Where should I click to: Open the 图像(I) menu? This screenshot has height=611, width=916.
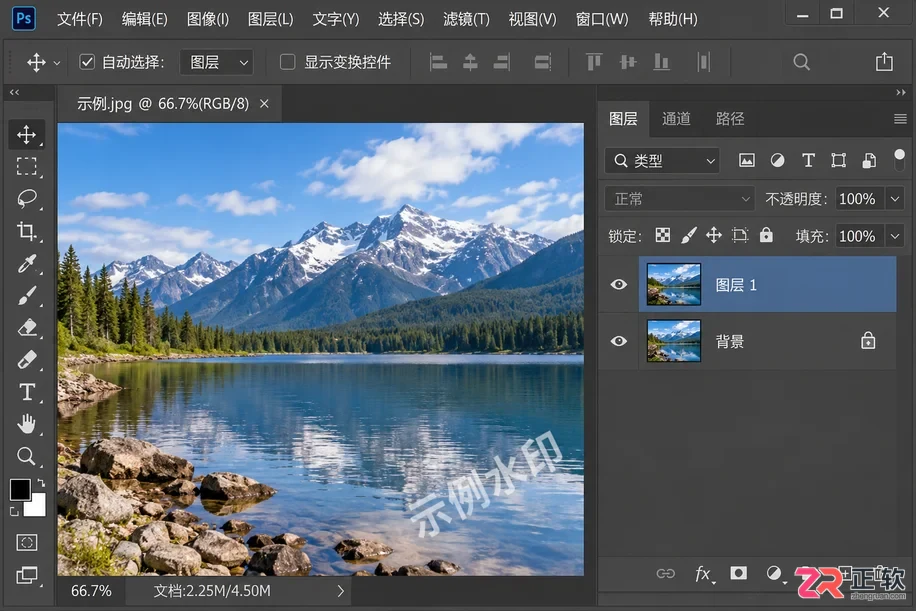click(208, 19)
